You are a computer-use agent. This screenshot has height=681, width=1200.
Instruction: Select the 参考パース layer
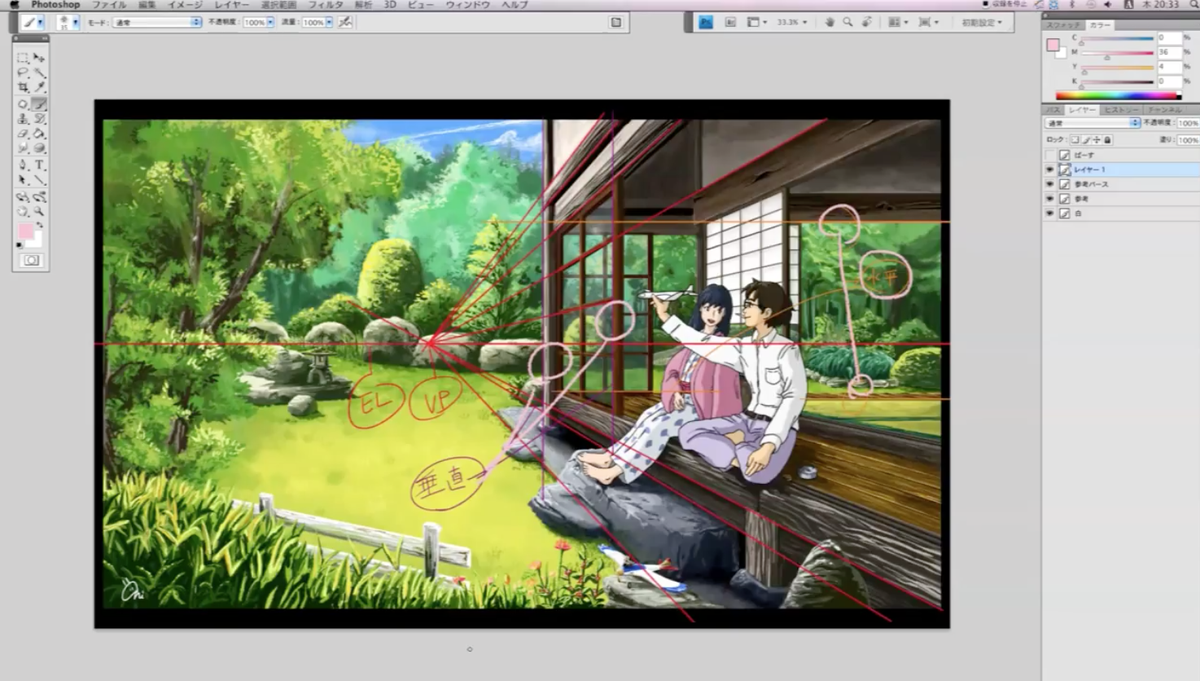pos(1121,184)
